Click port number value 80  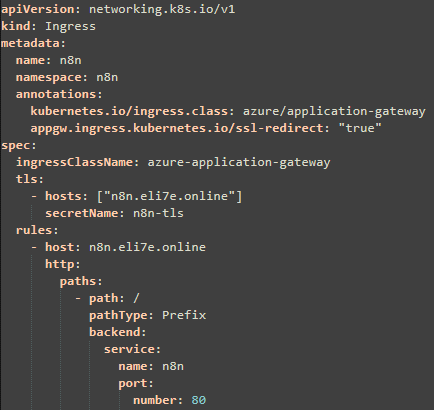click(199, 400)
